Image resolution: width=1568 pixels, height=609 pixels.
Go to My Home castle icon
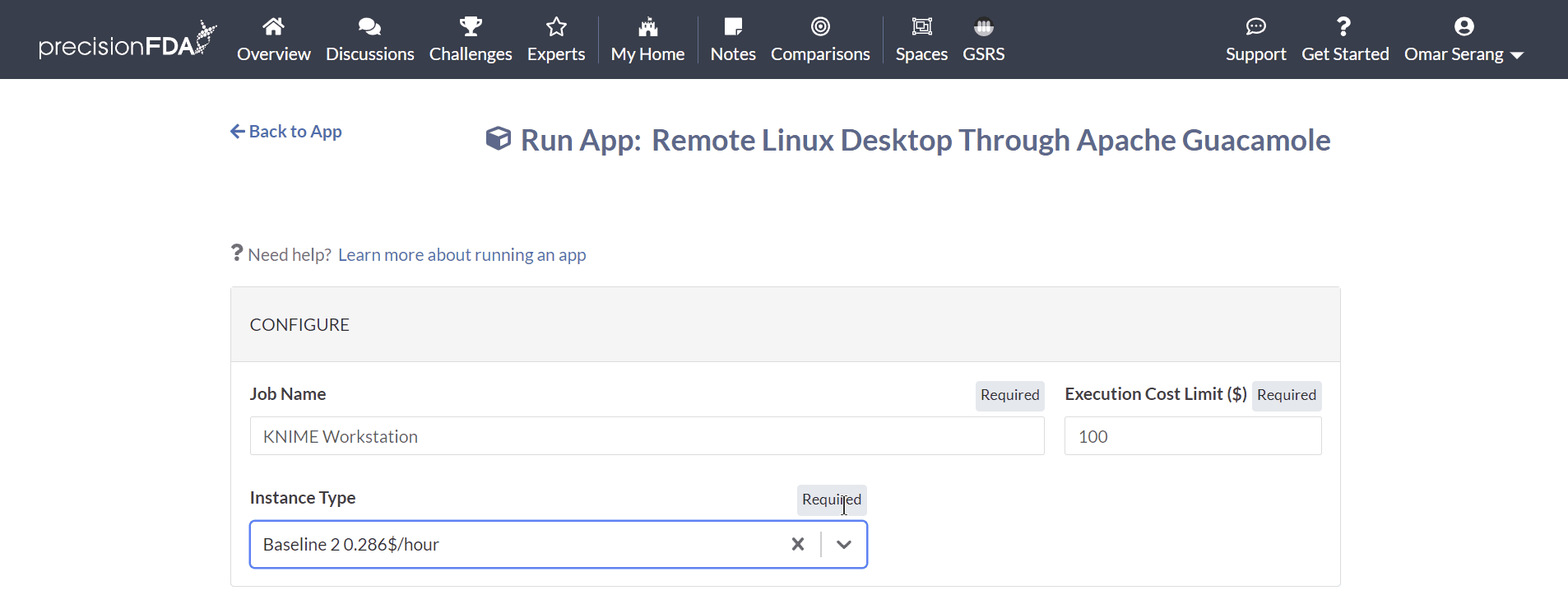[x=647, y=27]
